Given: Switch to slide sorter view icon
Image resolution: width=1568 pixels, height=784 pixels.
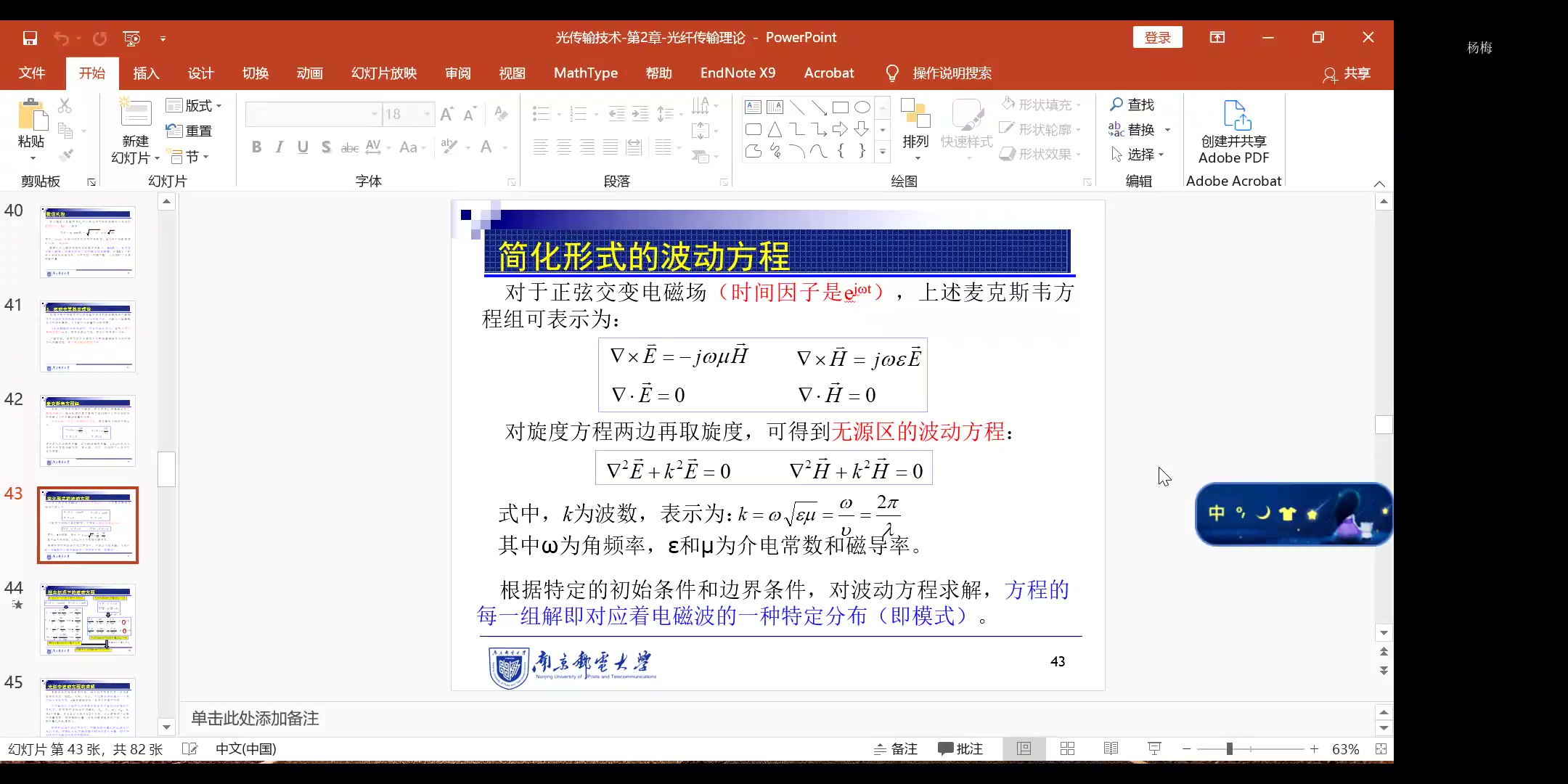Looking at the screenshot, I should click(x=1067, y=748).
